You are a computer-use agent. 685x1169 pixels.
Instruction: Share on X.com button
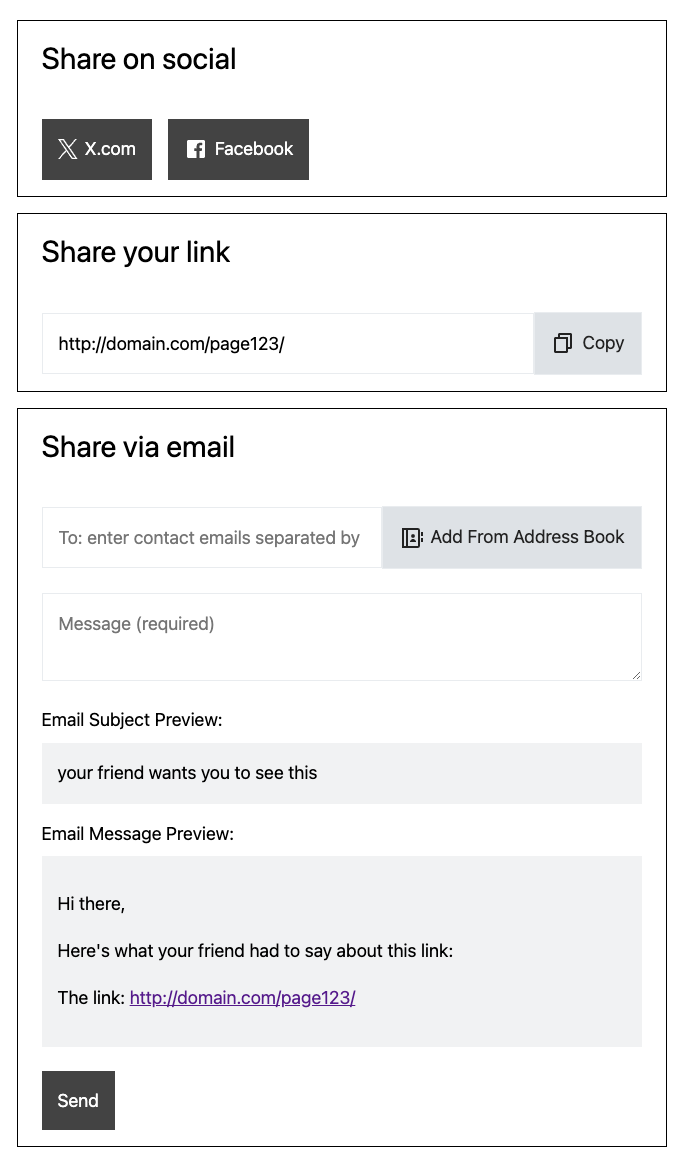click(97, 149)
